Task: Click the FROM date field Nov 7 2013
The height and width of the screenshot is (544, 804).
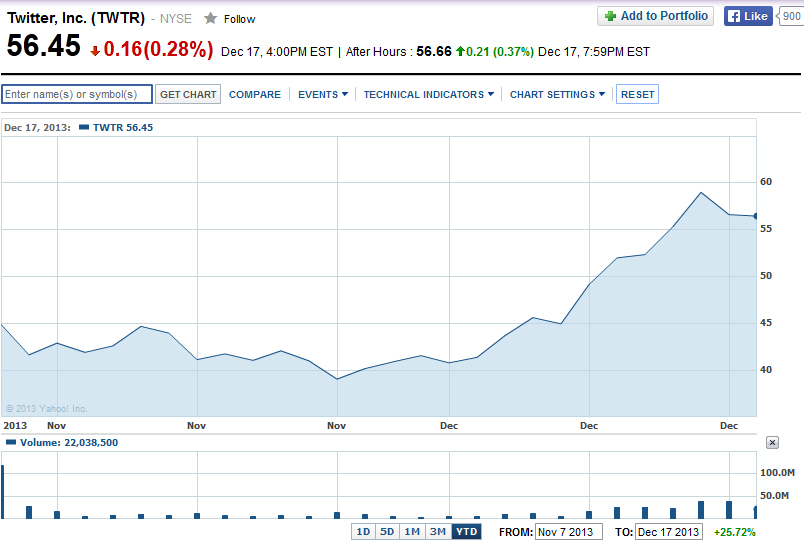Action: click(568, 532)
